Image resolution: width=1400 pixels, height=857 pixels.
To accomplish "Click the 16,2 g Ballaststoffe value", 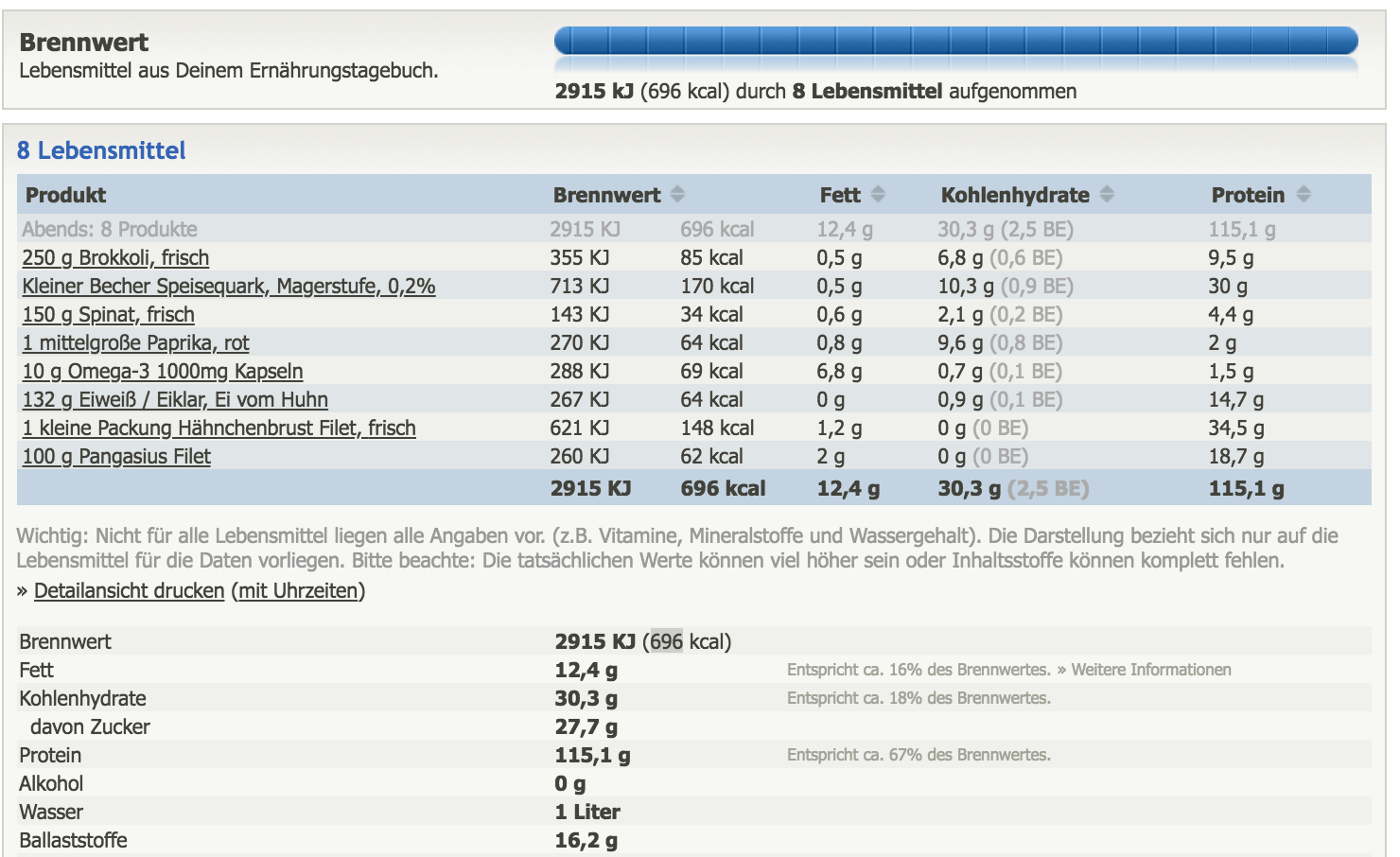I will pyautogui.click(x=586, y=840).
